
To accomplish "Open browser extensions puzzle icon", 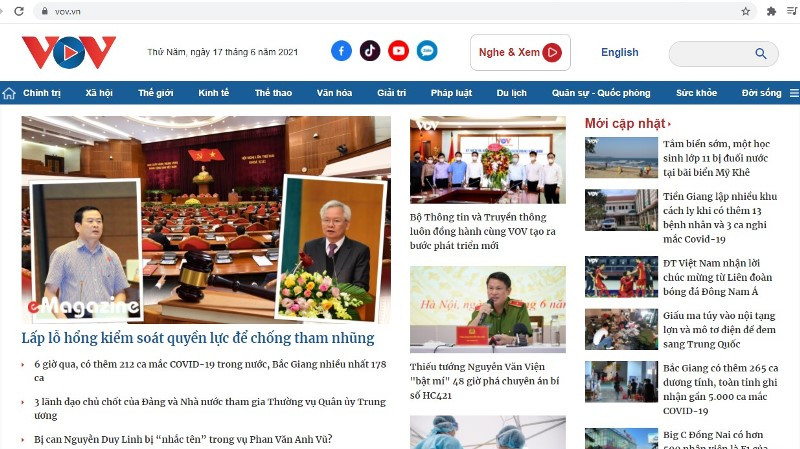I will 771,11.
